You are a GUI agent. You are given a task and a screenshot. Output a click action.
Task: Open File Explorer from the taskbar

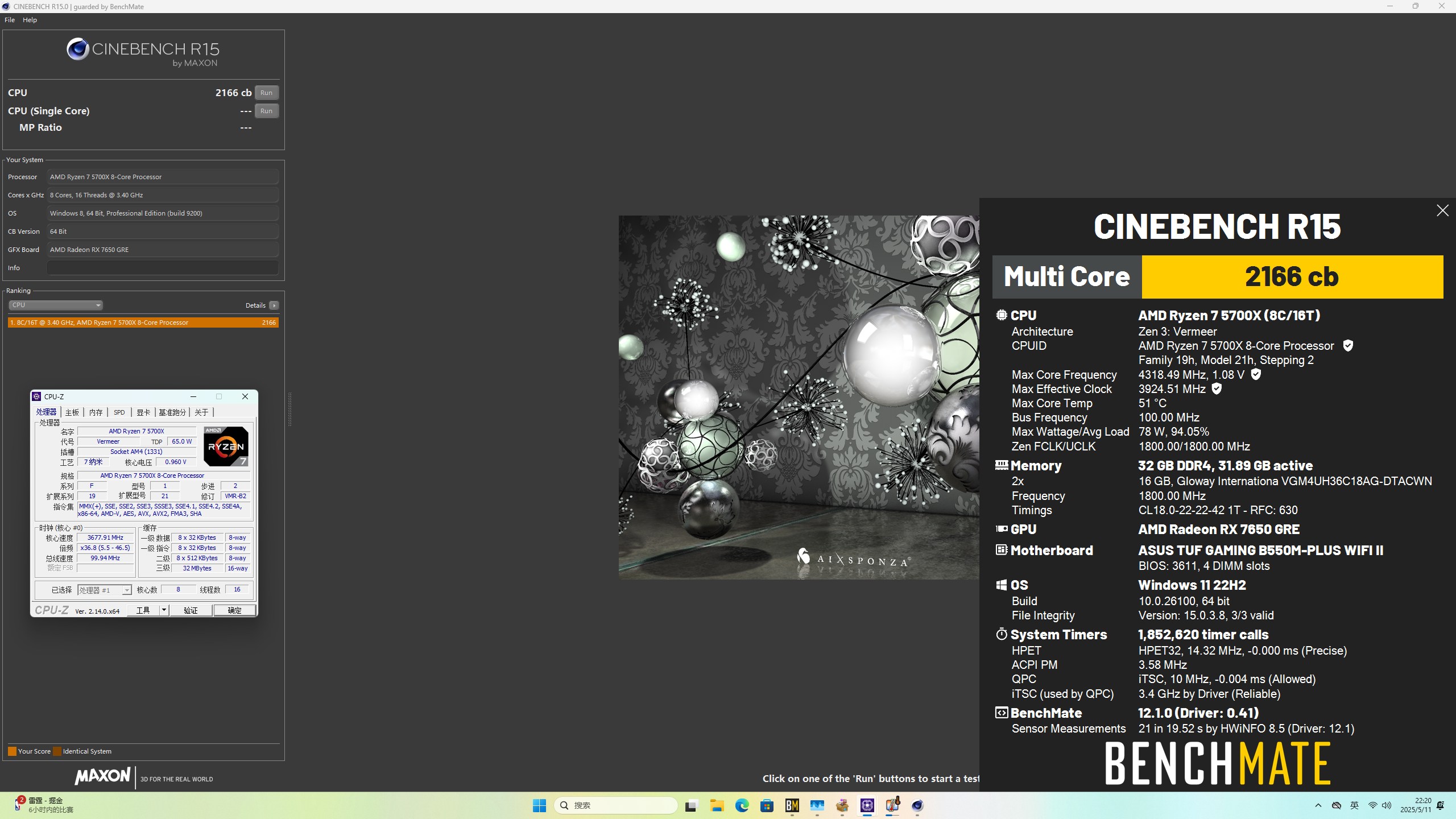[717, 805]
